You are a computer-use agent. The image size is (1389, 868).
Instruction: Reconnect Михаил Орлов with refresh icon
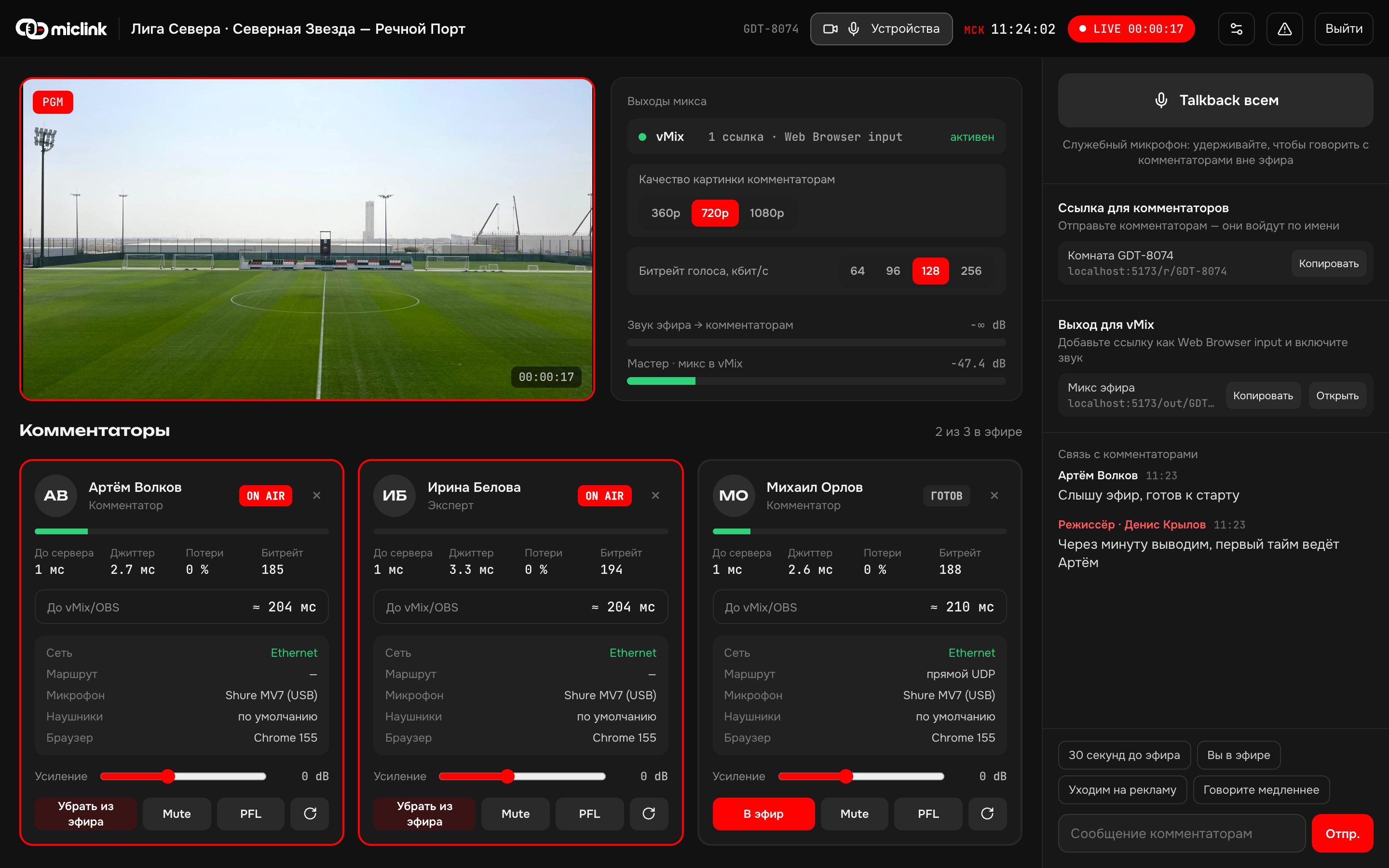[987, 814]
